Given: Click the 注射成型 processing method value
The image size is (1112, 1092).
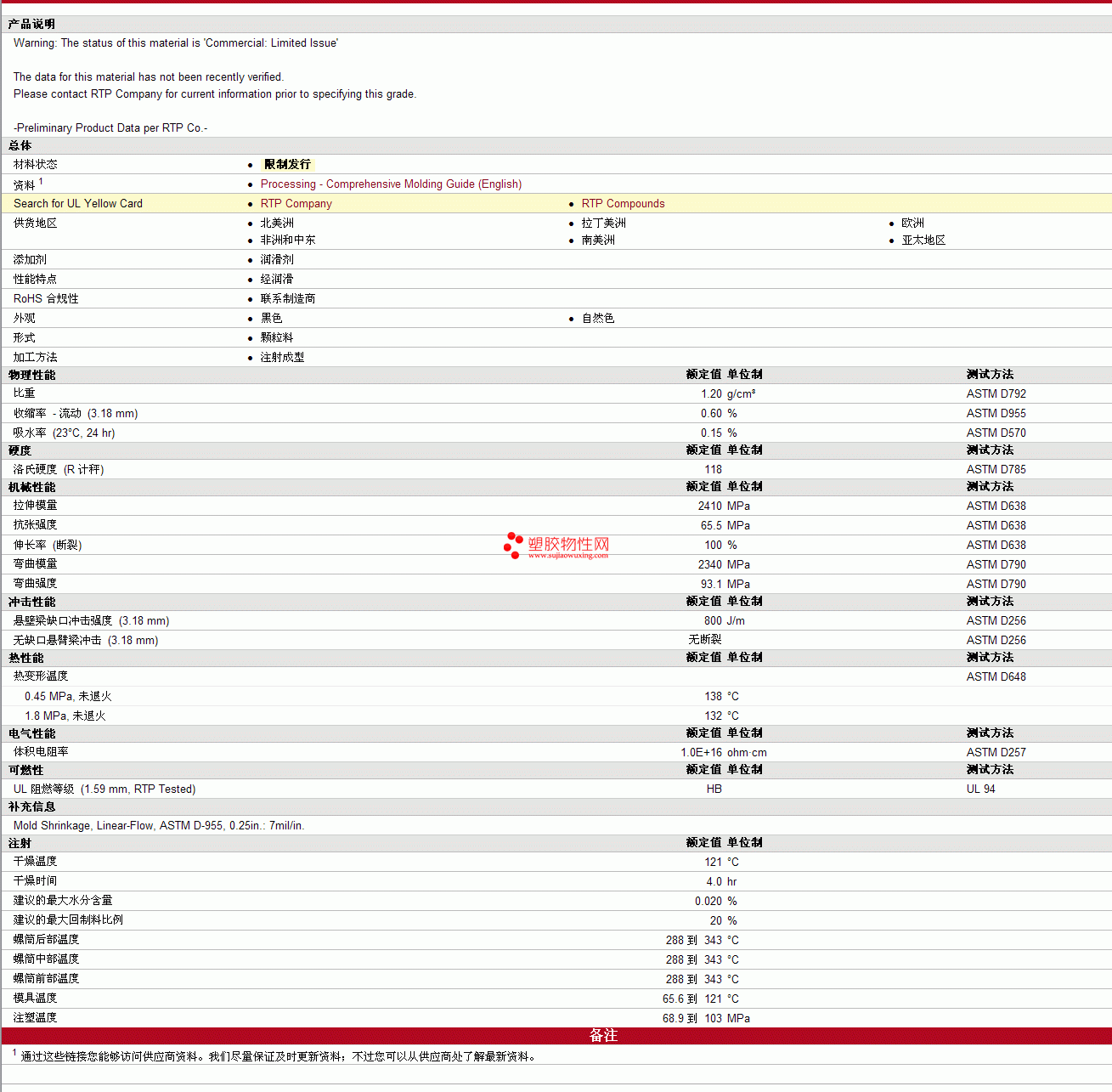Looking at the screenshot, I should (282, 358).
